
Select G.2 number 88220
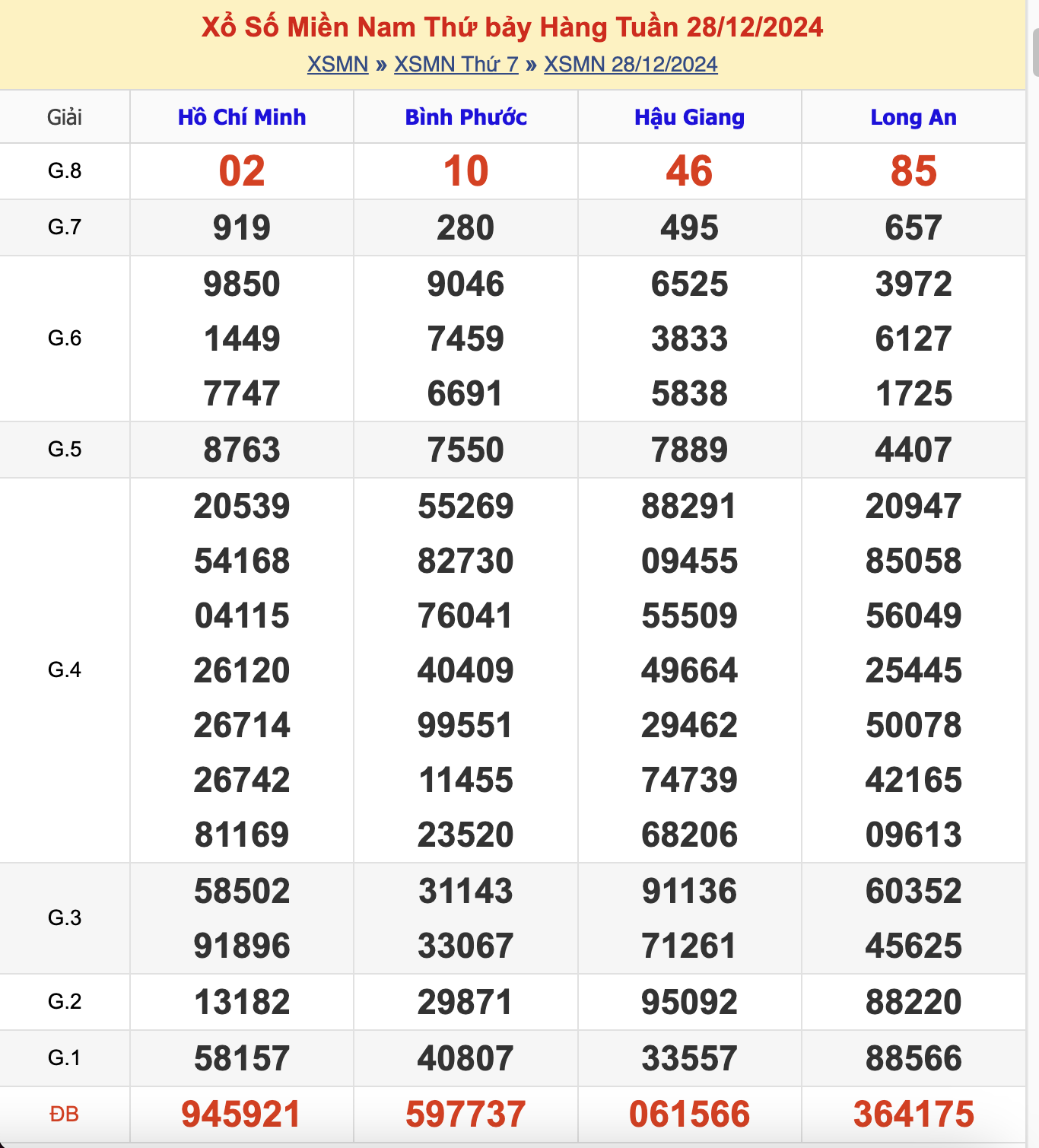913,1002
